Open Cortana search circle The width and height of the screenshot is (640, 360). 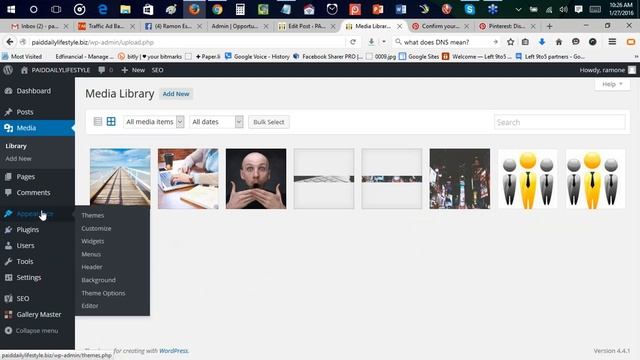point(33,9)
